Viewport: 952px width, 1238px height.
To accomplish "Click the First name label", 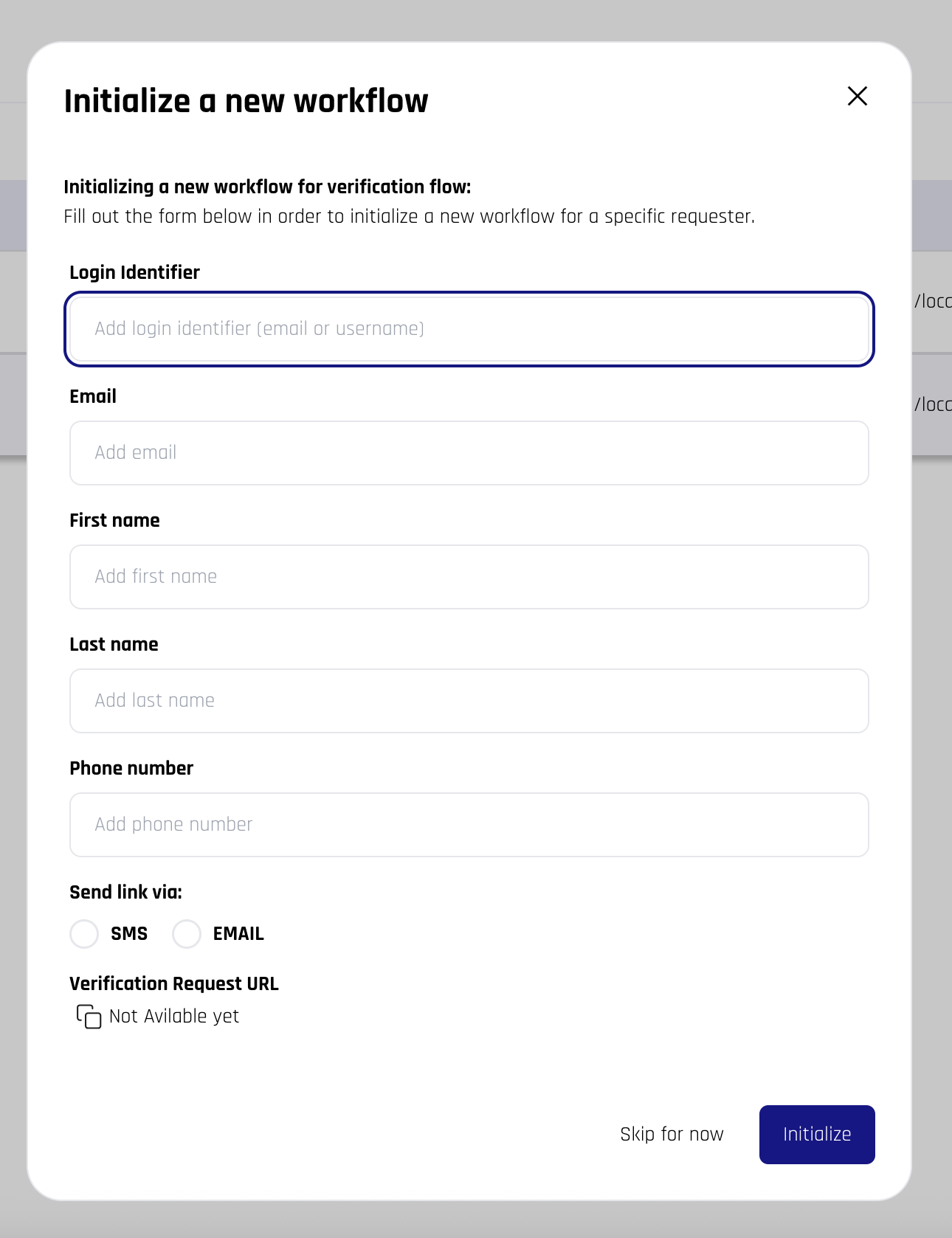I will coord(114,520).
